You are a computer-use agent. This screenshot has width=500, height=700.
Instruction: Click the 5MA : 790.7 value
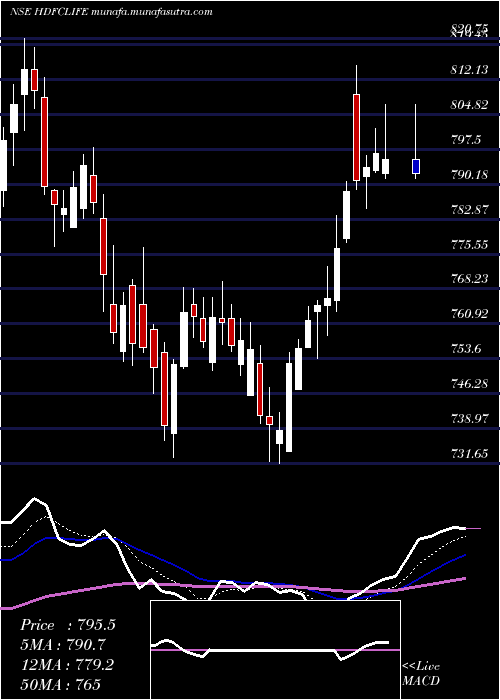(x=63, y=645)
